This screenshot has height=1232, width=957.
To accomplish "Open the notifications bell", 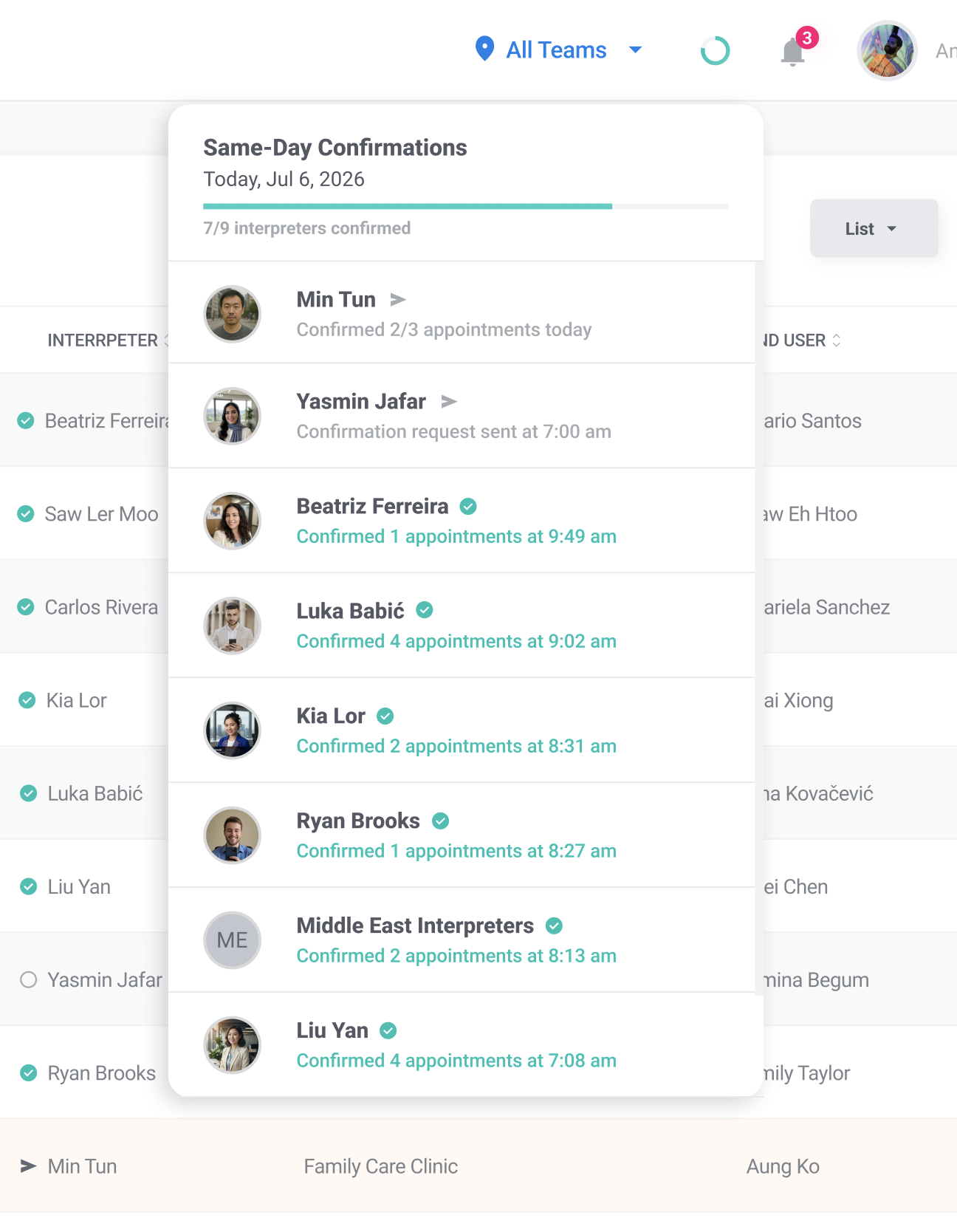I will [x=792, y=52].
